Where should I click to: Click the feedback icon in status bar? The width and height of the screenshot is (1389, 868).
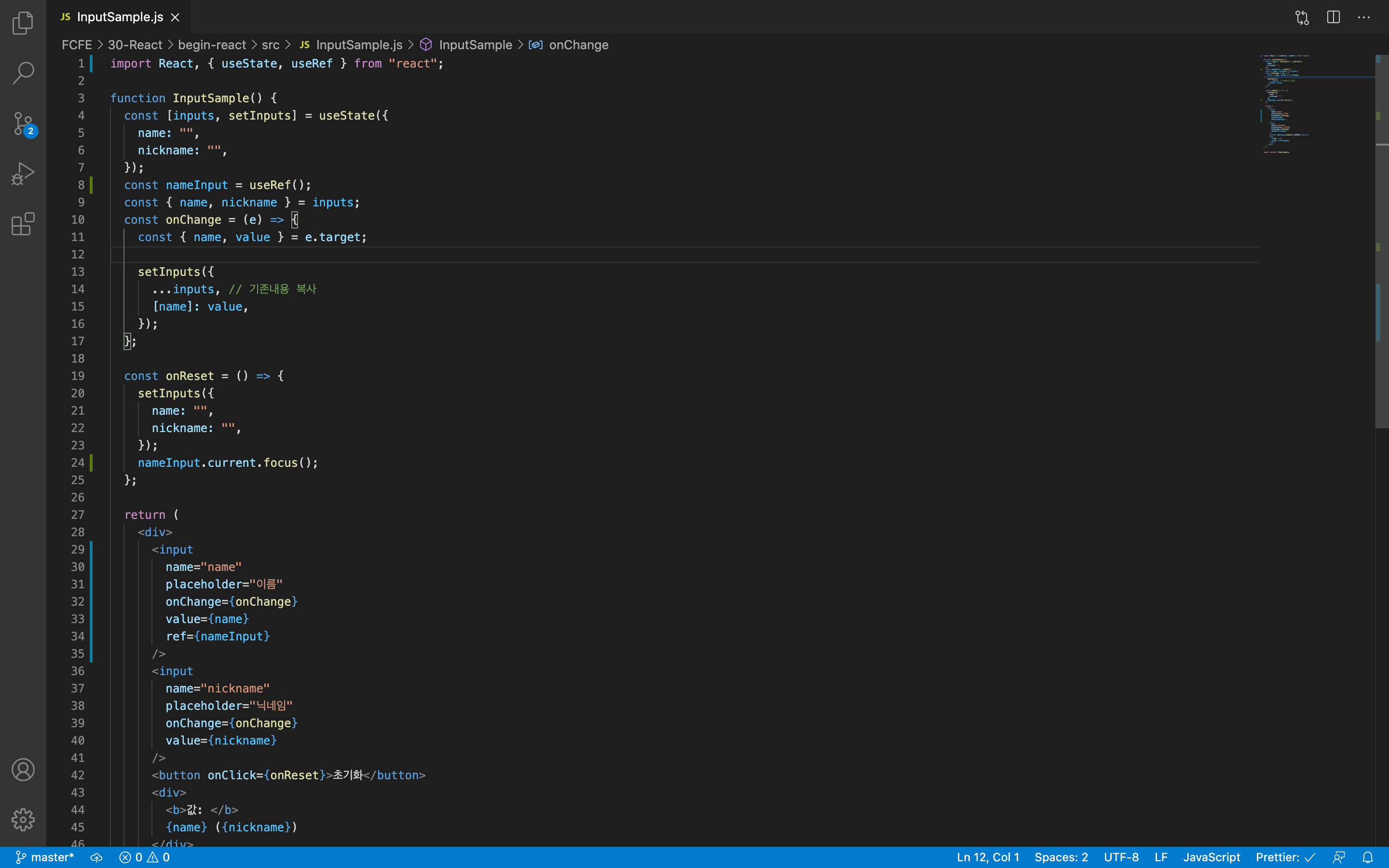pos(1339,857)
